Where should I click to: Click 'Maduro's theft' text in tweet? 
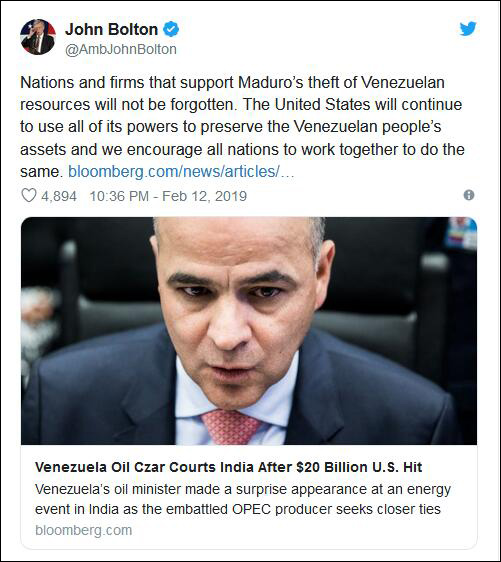[x=297, y=82]
